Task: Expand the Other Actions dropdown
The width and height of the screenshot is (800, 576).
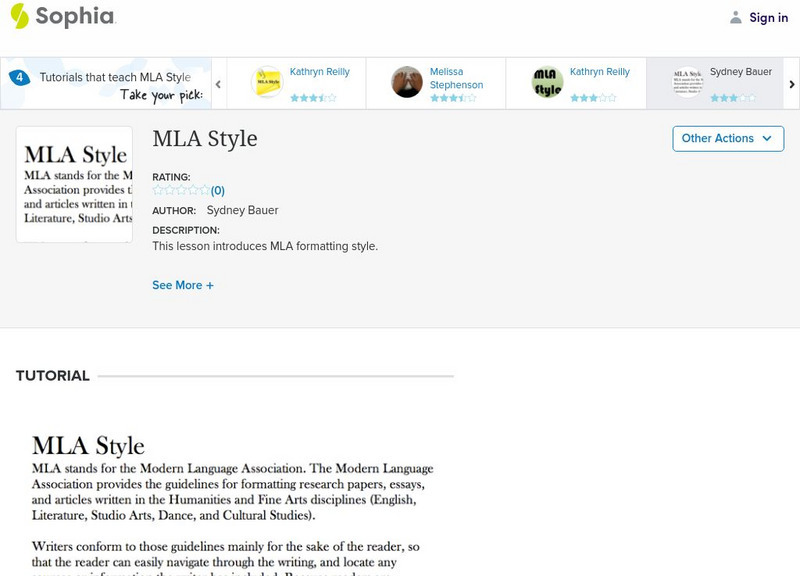Action: pos(728,139)
